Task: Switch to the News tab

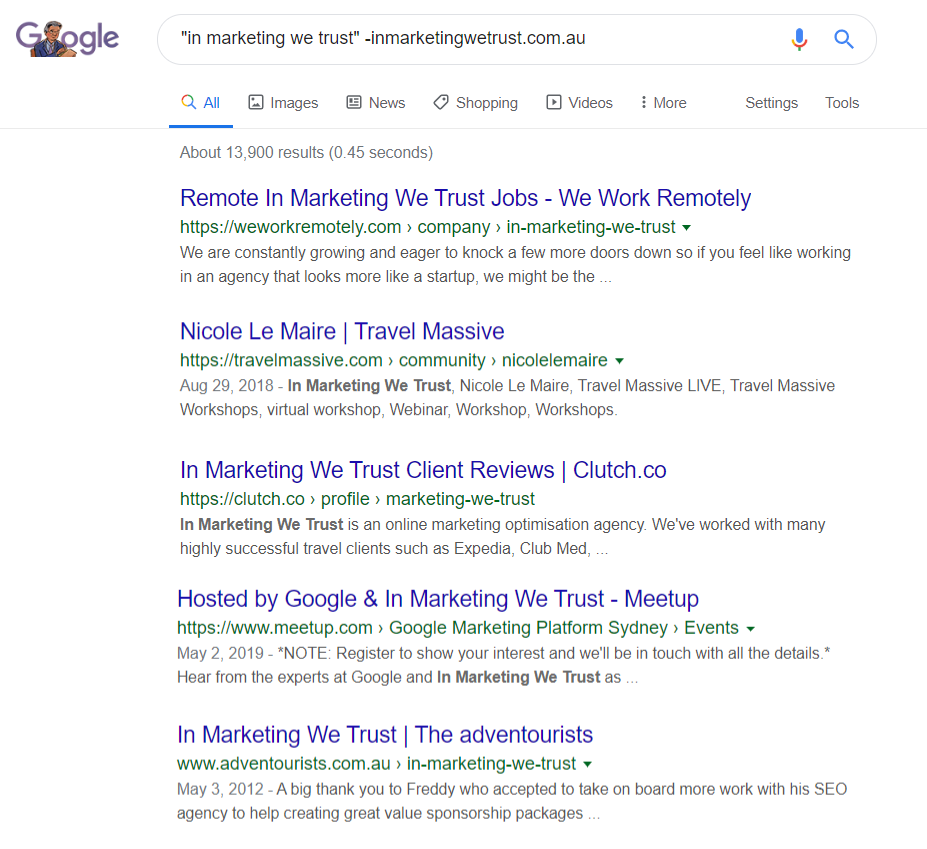Action: [375, 103]
